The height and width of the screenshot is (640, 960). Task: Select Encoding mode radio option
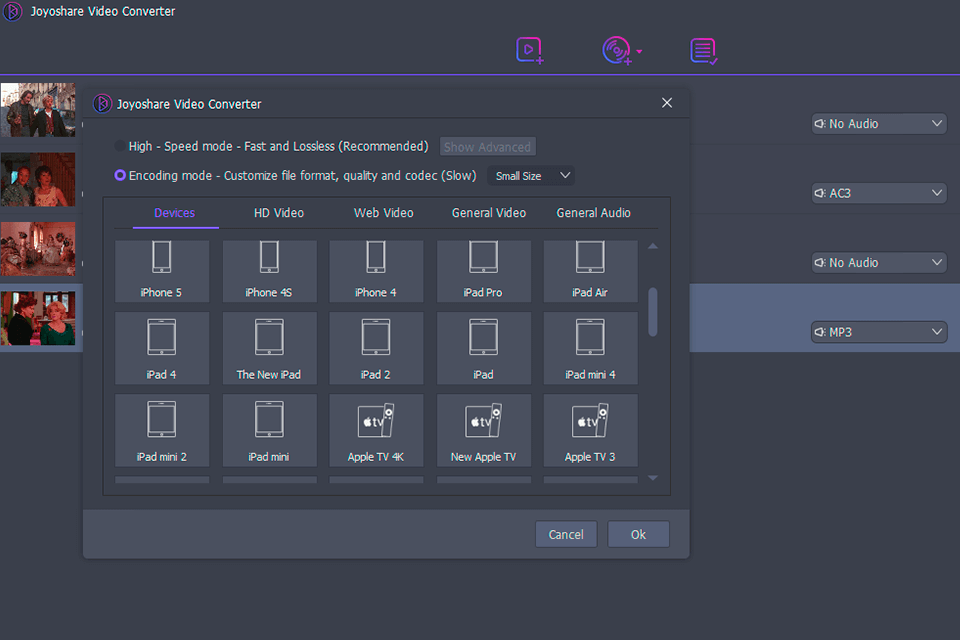click(121, 175)
